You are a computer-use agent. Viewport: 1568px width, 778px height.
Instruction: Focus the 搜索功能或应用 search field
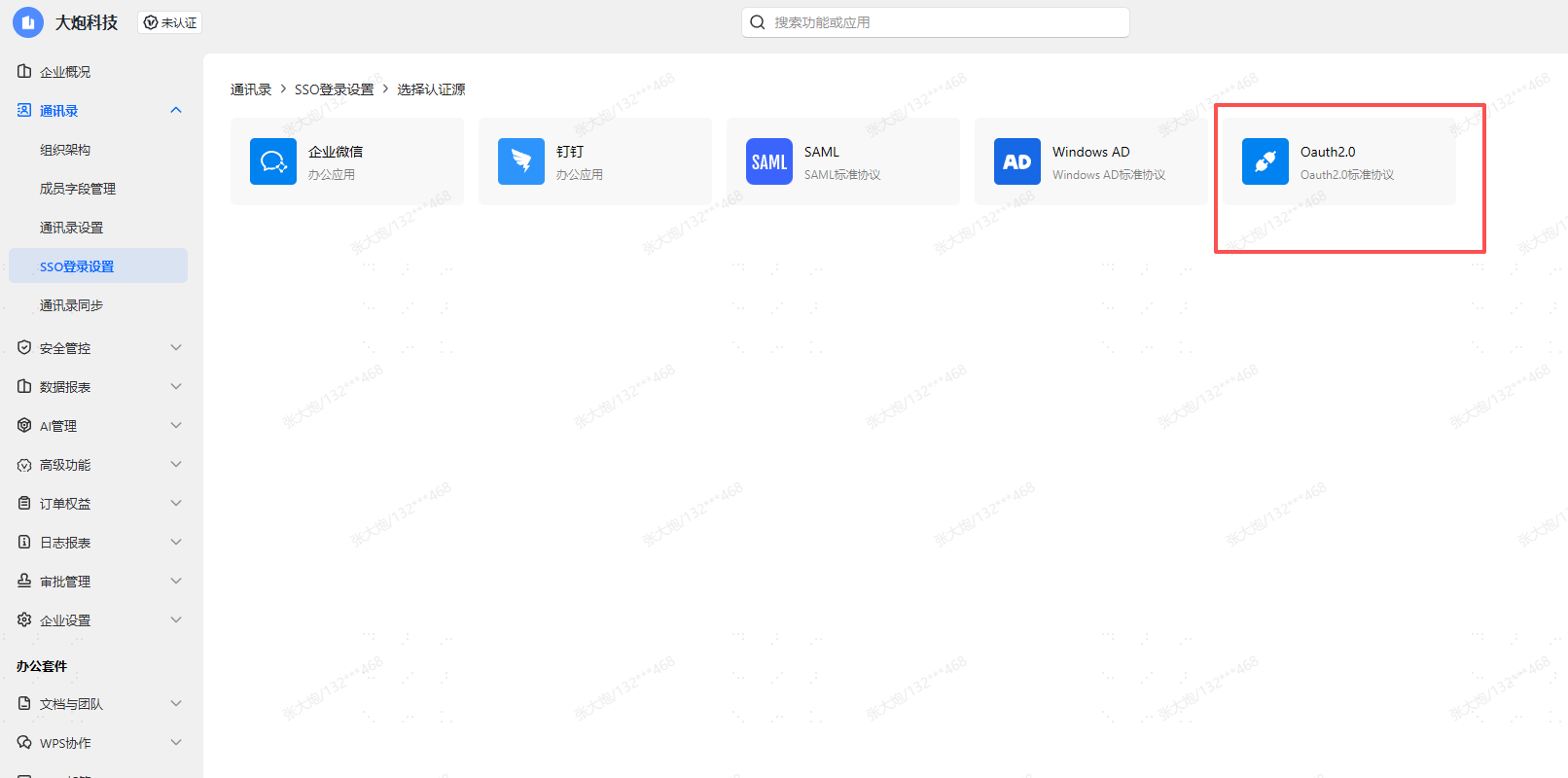(x=944, y=22)
